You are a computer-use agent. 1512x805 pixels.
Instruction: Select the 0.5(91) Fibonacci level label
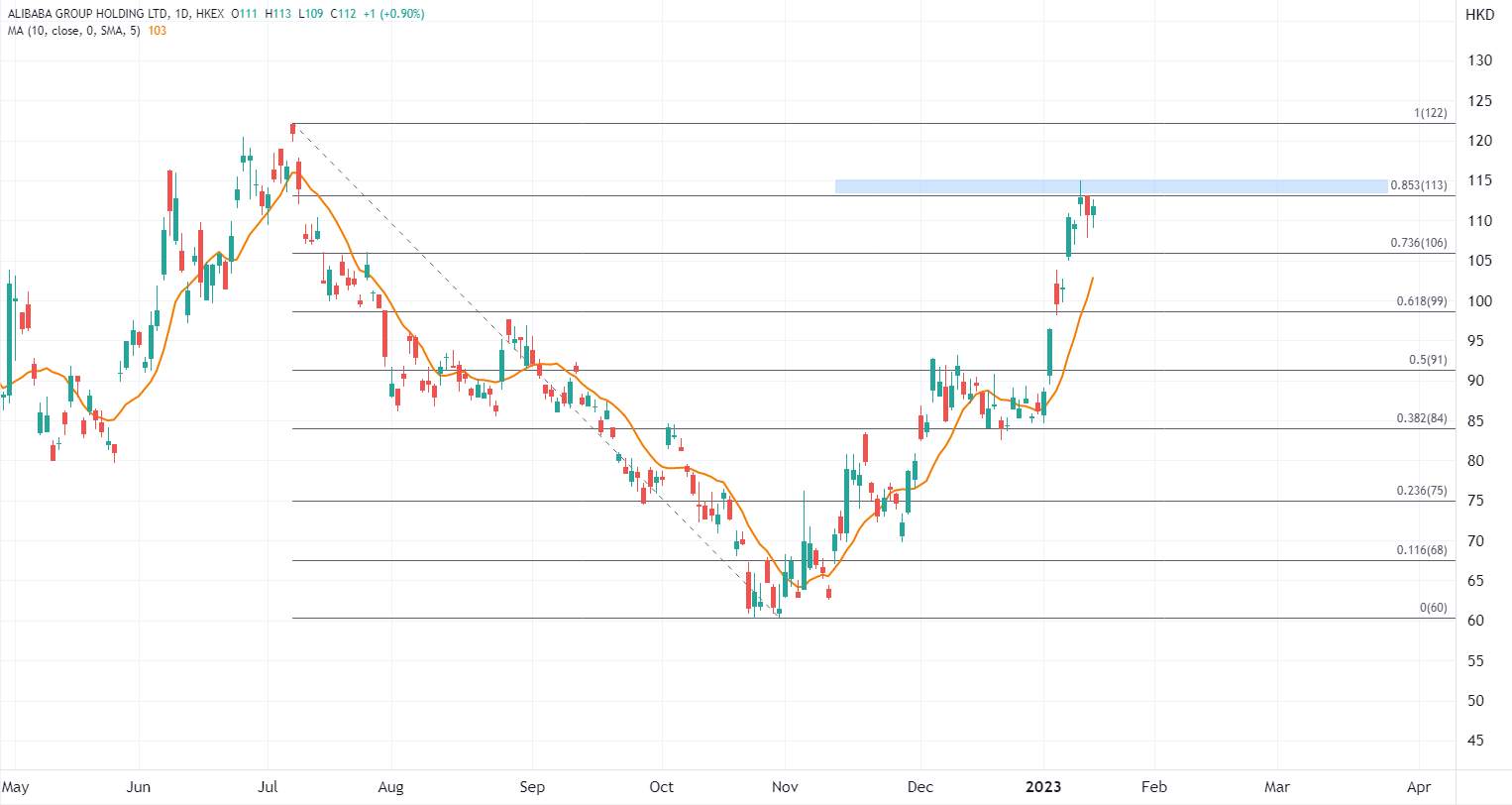coord(1428,360)
